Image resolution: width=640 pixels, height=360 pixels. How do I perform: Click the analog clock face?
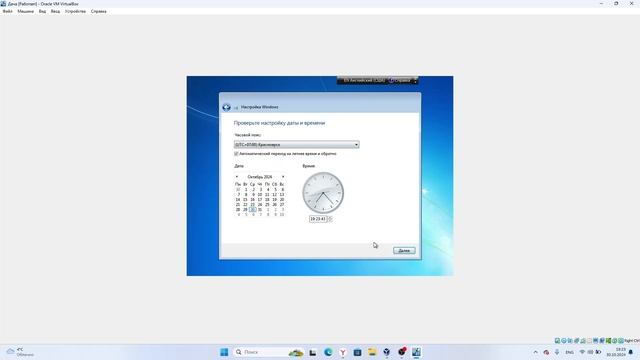point(323,193)
